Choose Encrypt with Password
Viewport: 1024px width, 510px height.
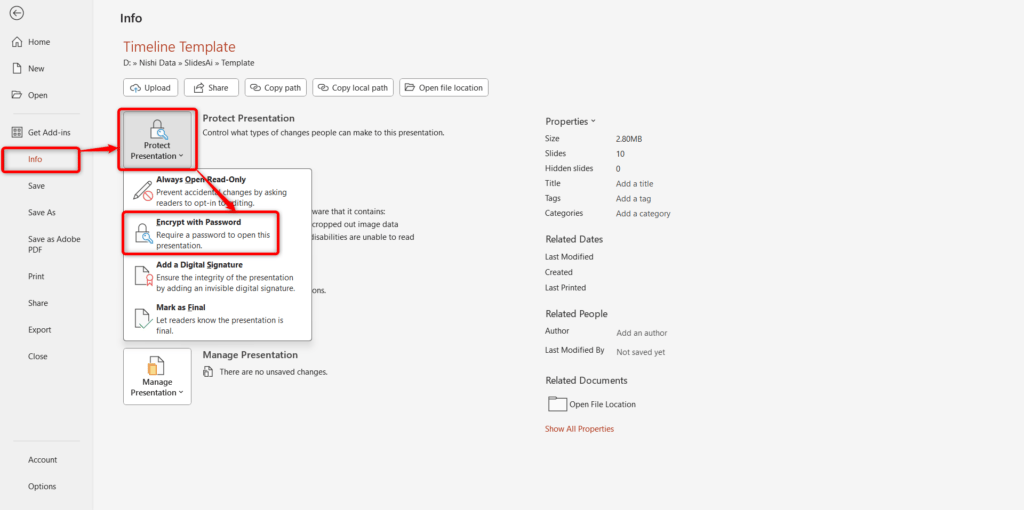218,233
